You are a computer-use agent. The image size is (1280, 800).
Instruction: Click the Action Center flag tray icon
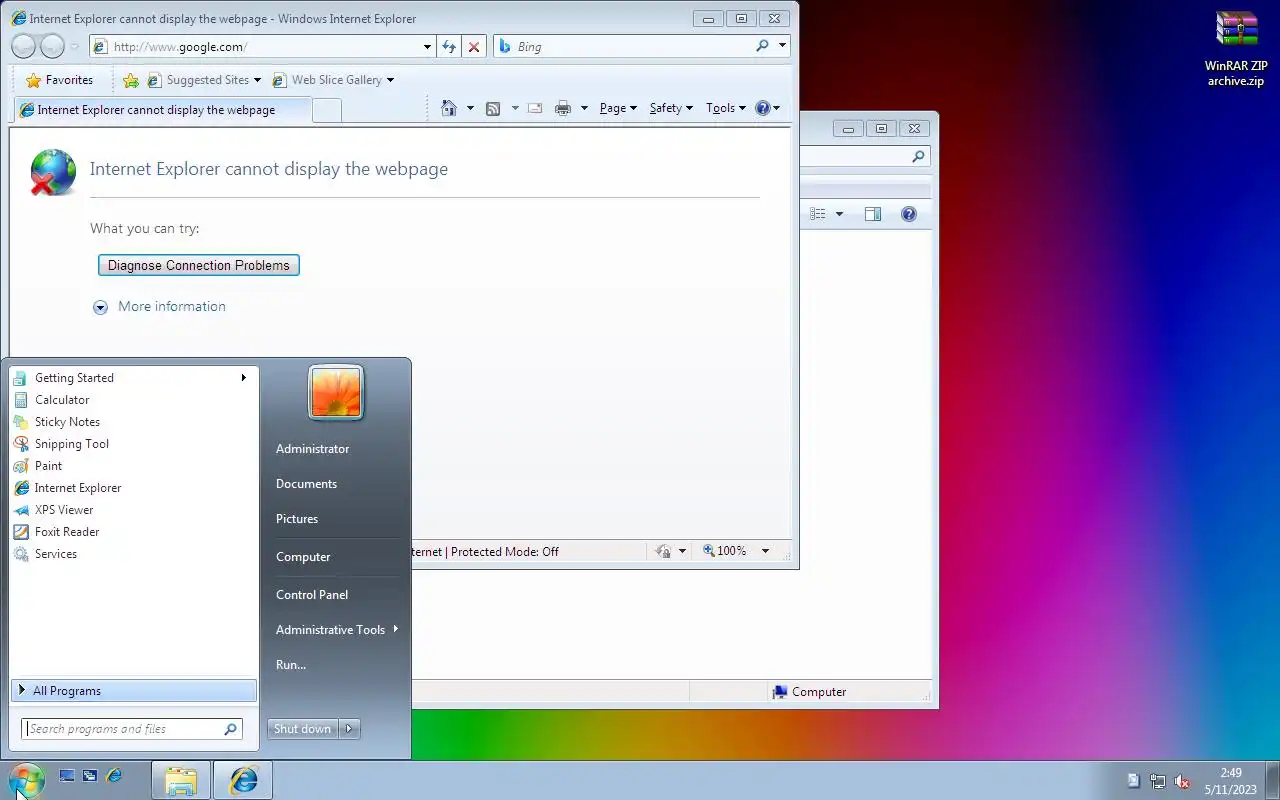1134,781
